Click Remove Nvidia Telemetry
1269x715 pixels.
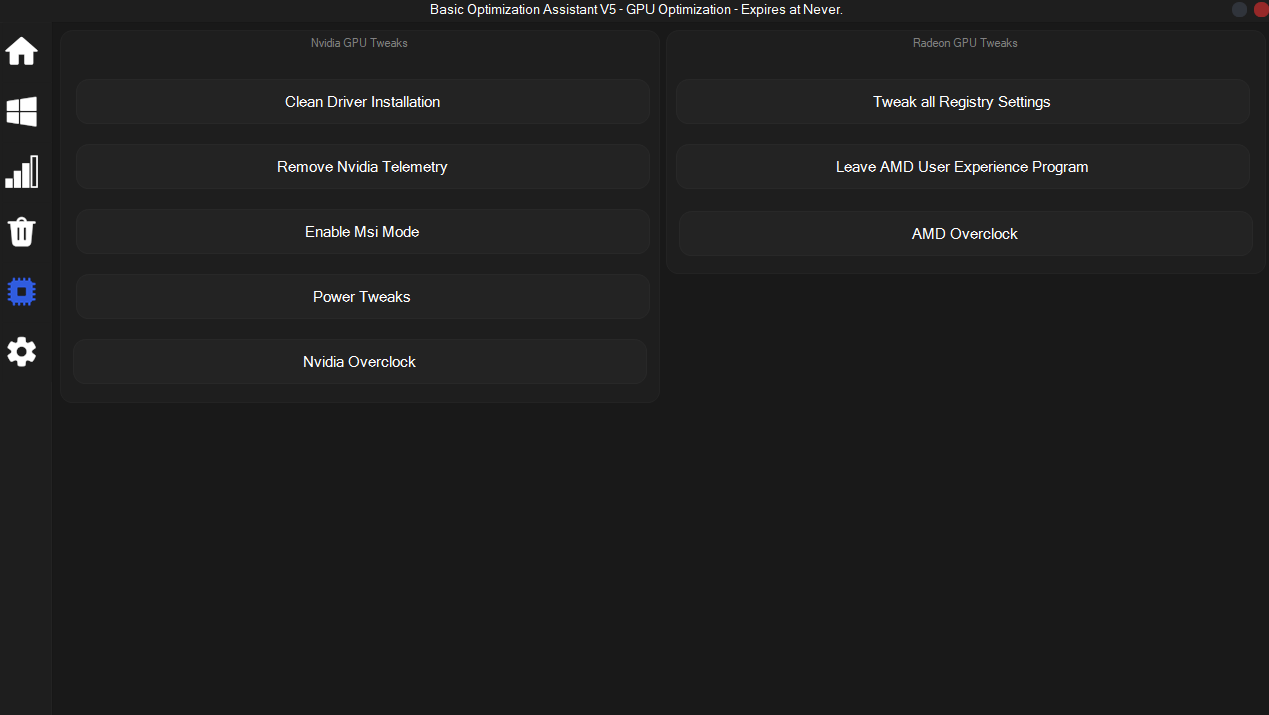362,167
